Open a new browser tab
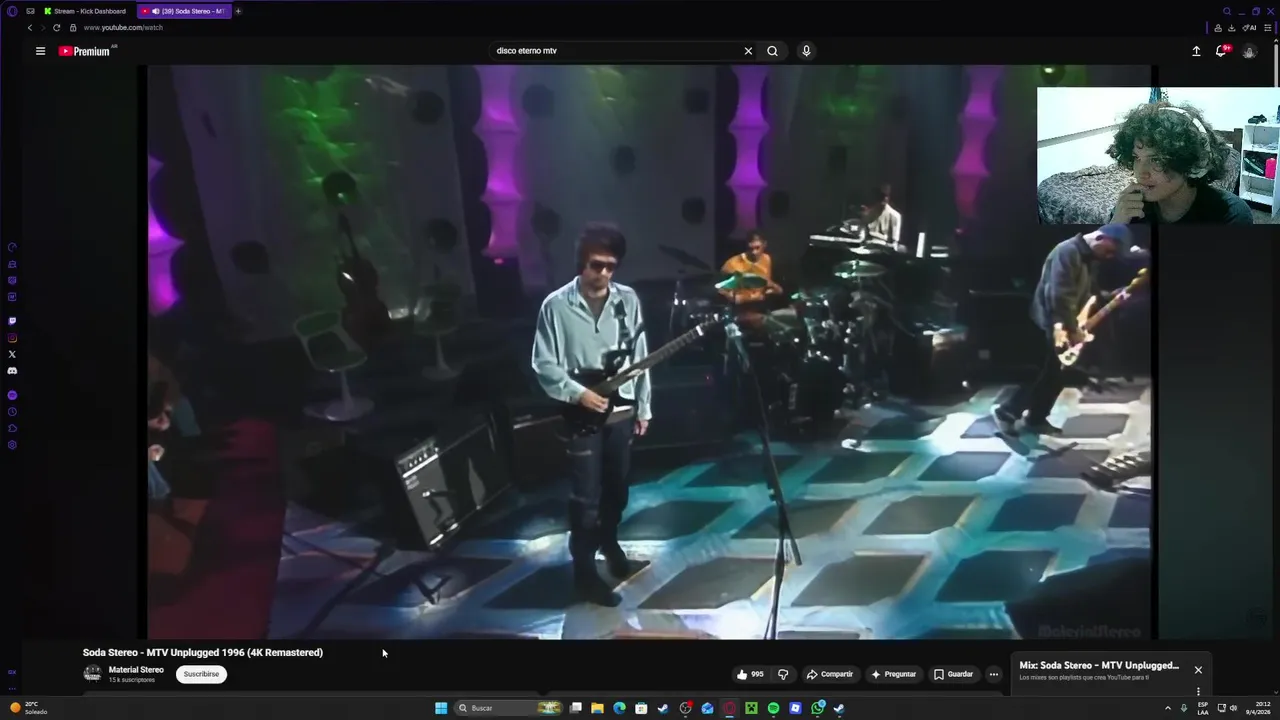The image size is (1280, 720). click(x=238, y=11)
